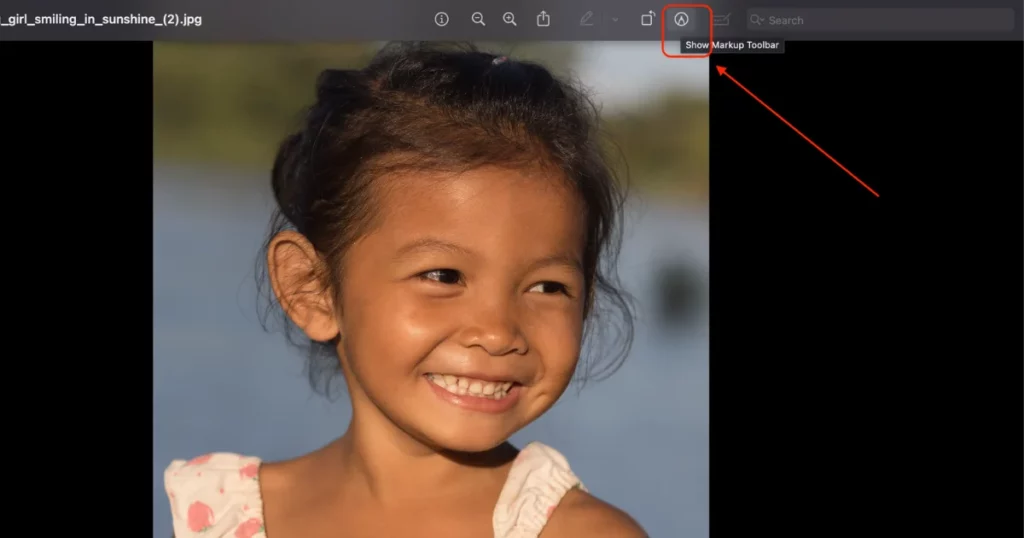Show the Markup Toolbar
This screenshot has width=1024, height=538.
(x=681, y=20)
